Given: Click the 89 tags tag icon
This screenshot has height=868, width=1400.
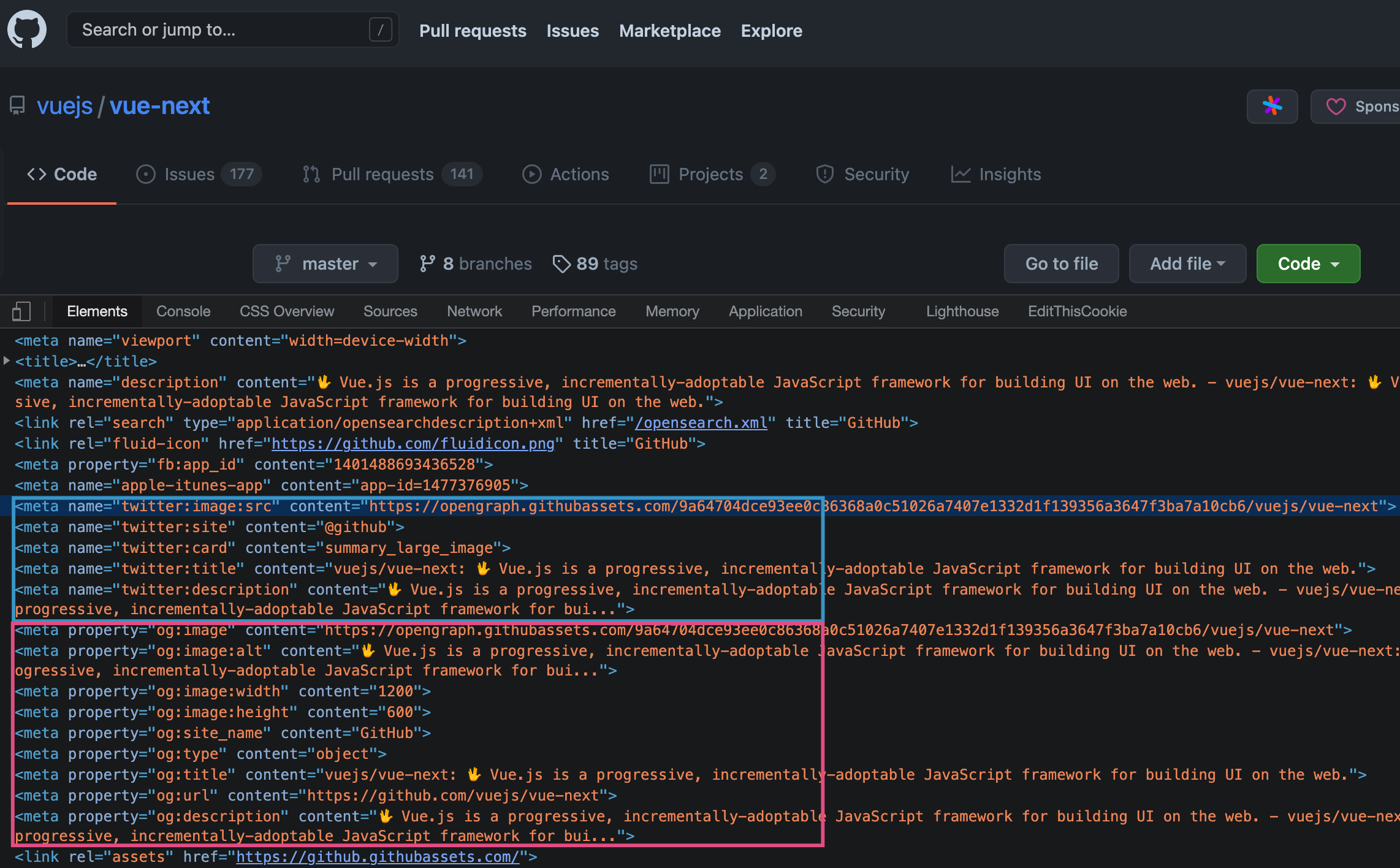Looking at the screenshot, I should 561,264.
